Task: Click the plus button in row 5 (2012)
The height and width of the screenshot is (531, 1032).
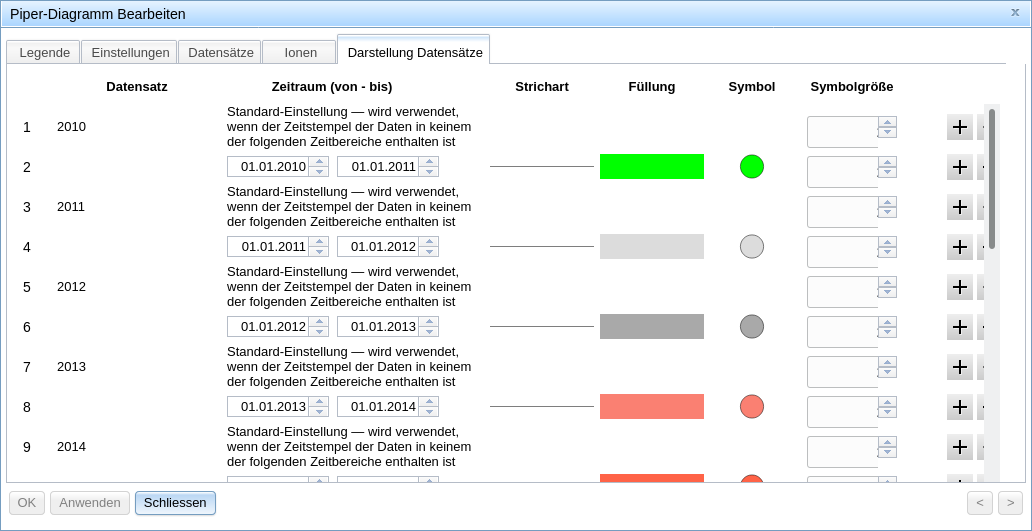Action: [959, 287]
